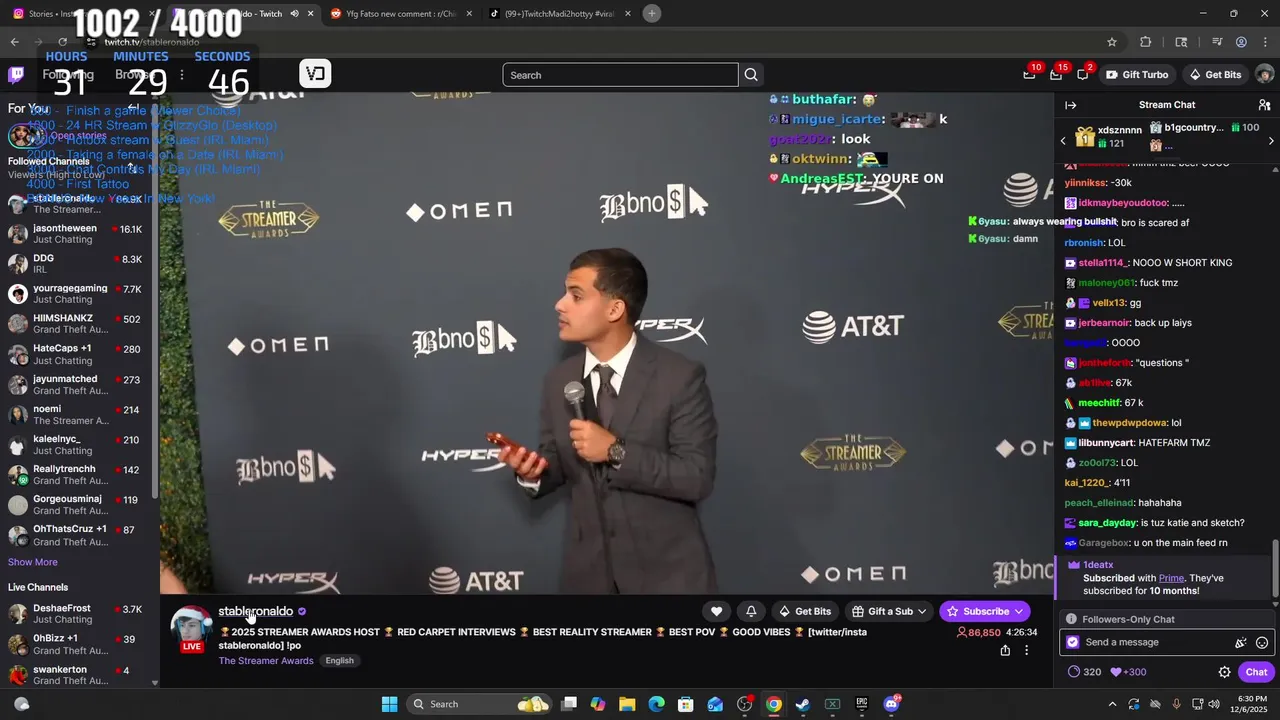Open stableronaldo channel name link

[x=255, y=611]
